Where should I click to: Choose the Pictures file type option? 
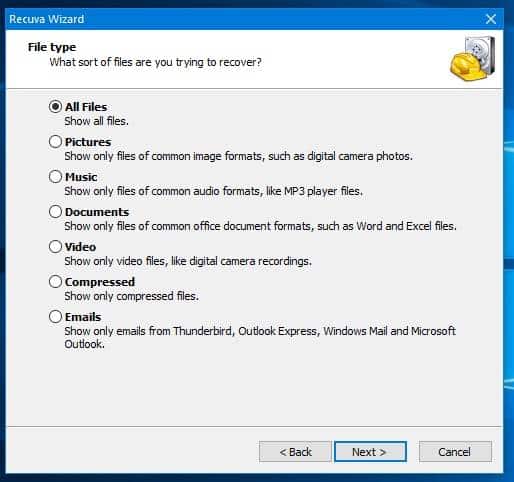click(55, 142)
